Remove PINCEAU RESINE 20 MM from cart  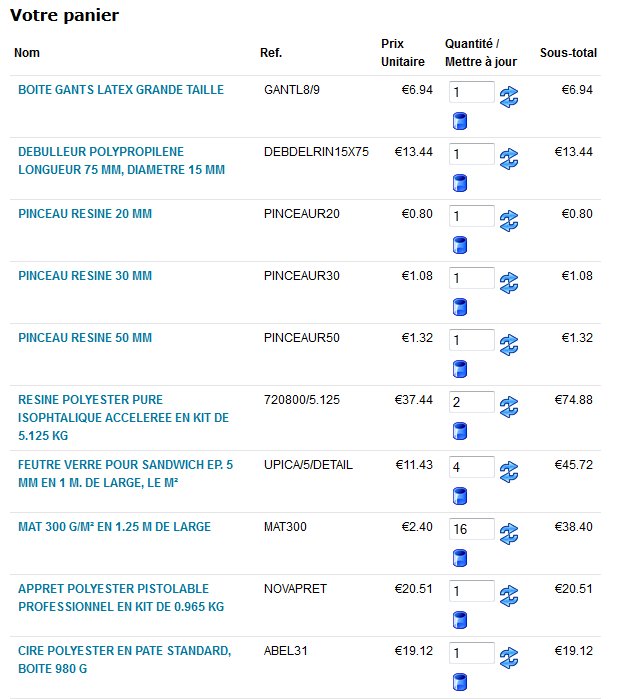click(460, 246)
